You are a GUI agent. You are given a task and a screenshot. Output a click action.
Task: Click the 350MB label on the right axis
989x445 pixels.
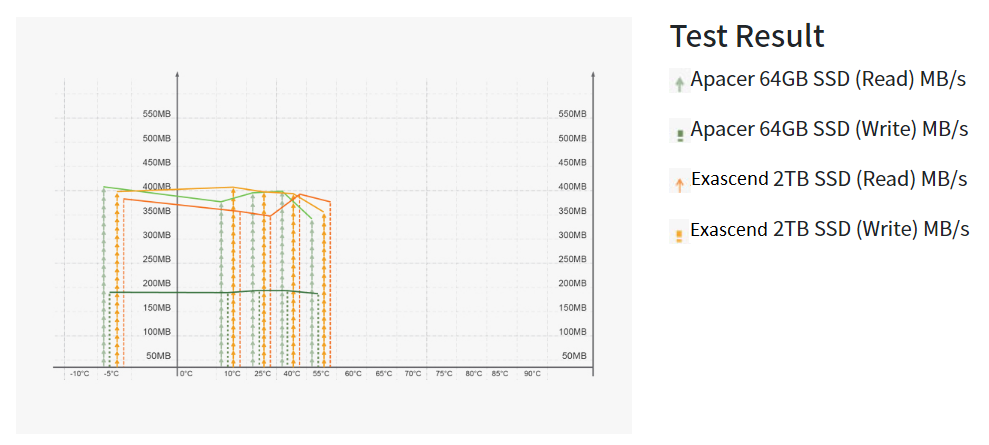point(573,211)
